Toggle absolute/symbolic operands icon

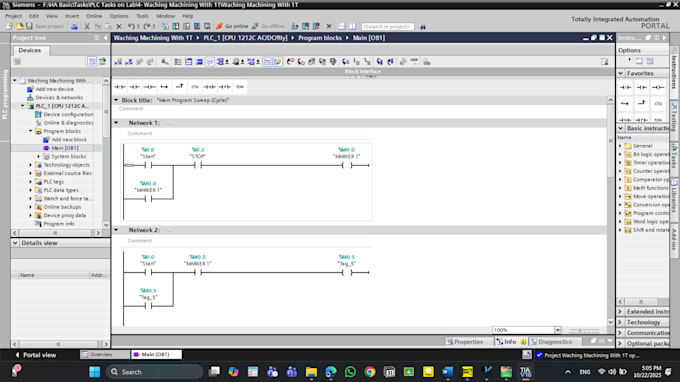(x=220, y=62)
